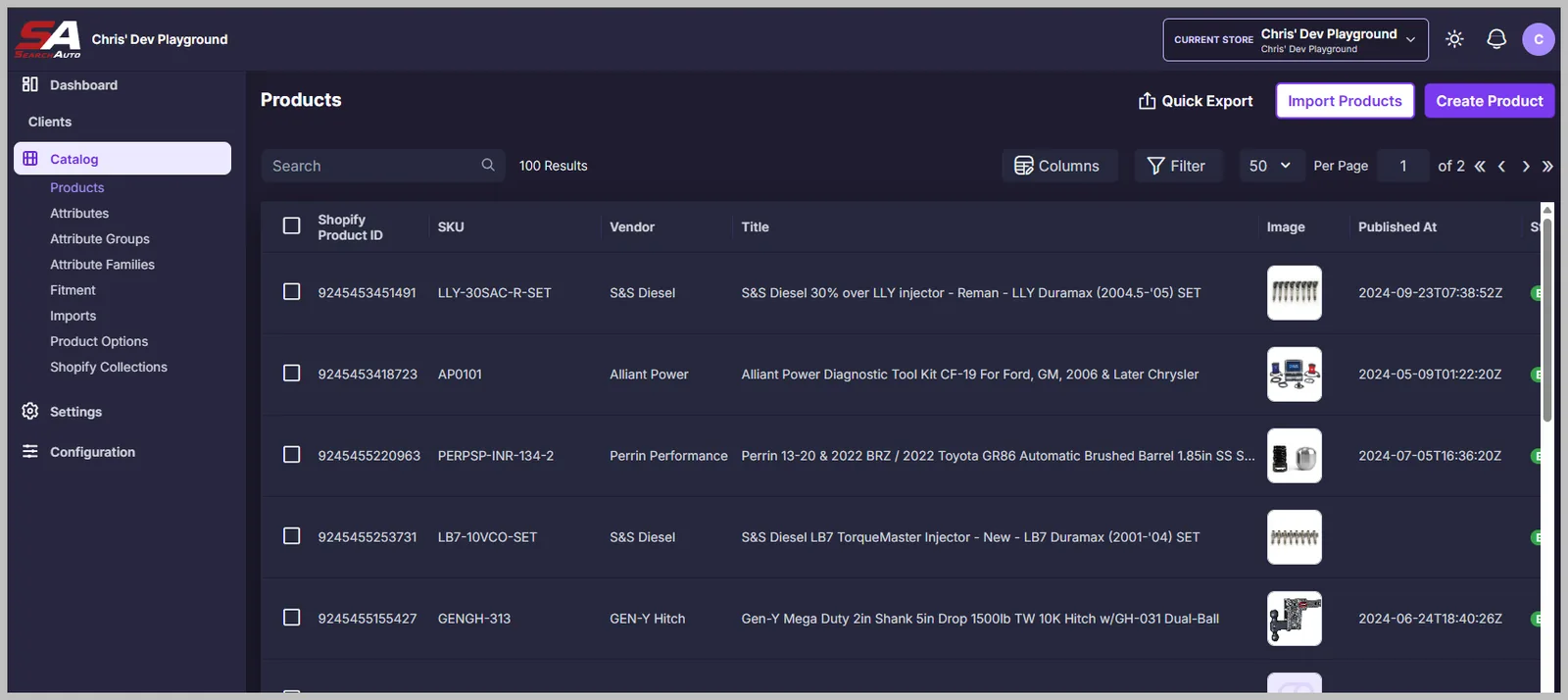The image size is (1568, 700).
Task: Sort by the Vendor column header
Action: [x=632, y=226]
